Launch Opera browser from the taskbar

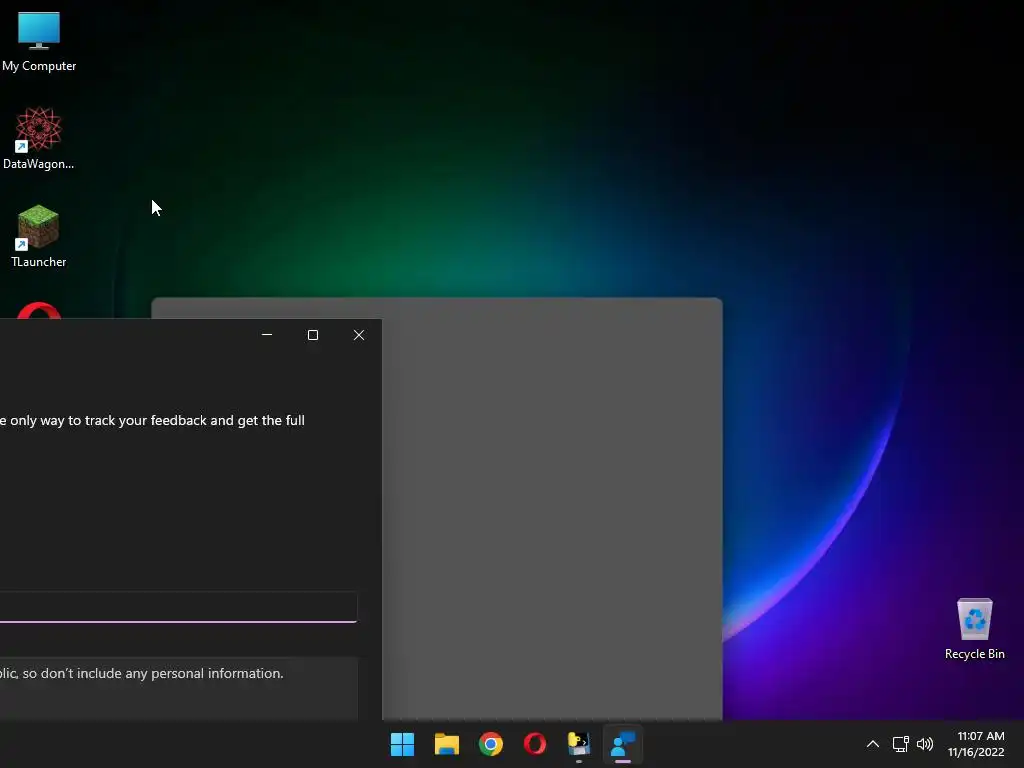[535, 744]
